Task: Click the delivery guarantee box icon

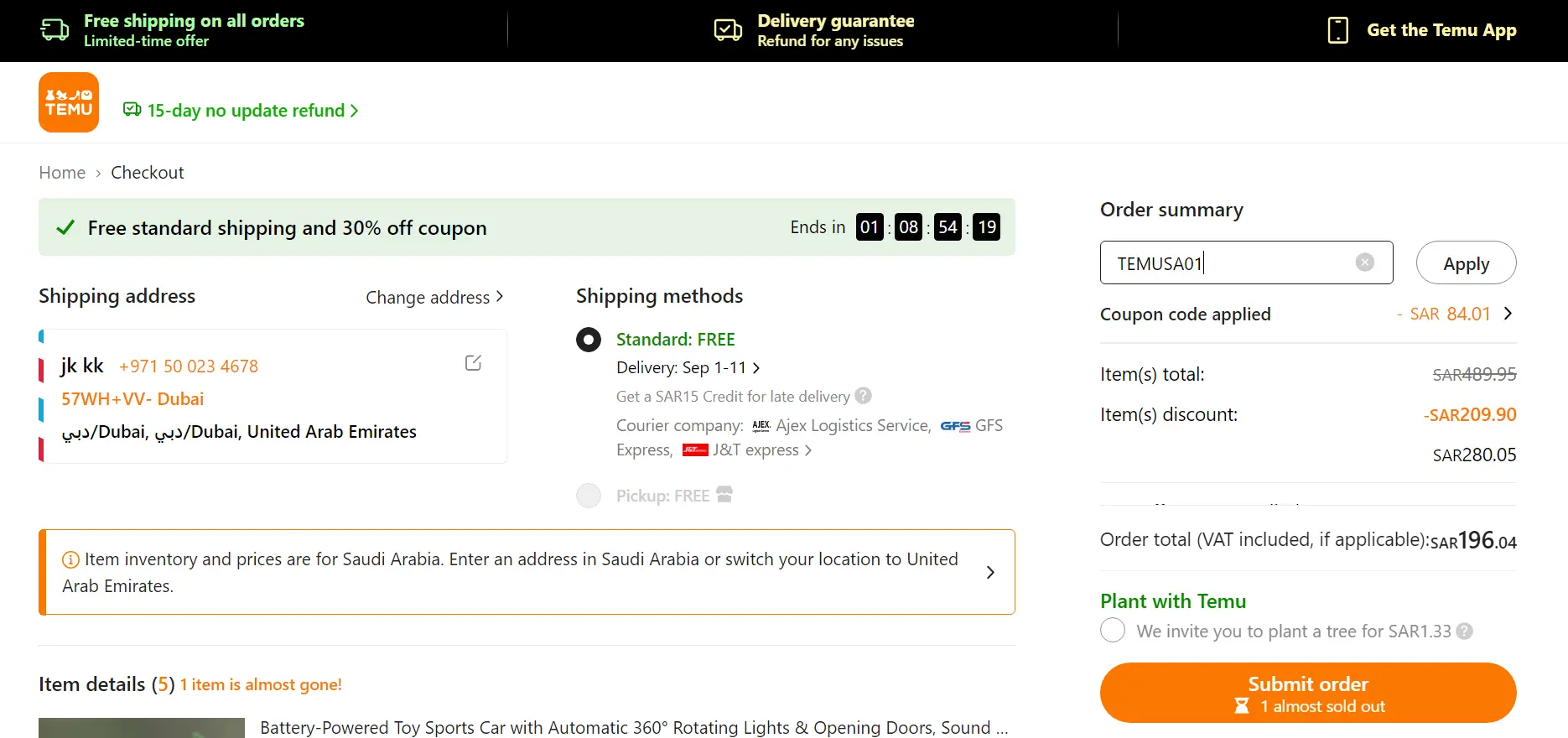Action: tap(728, 30)
